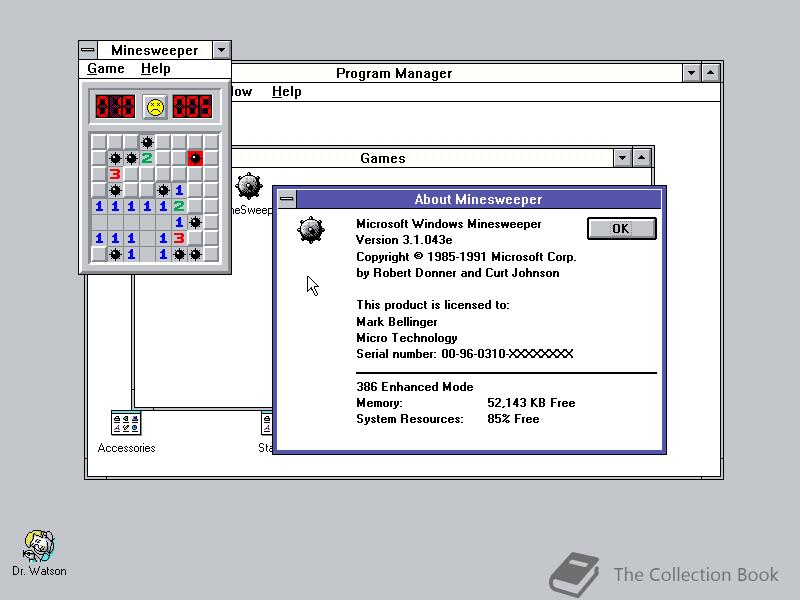Image resolution: width=800 pixels, height=600 pixels.
Task: Click the mine directly below the upper red 3
Action: point(115,190)
